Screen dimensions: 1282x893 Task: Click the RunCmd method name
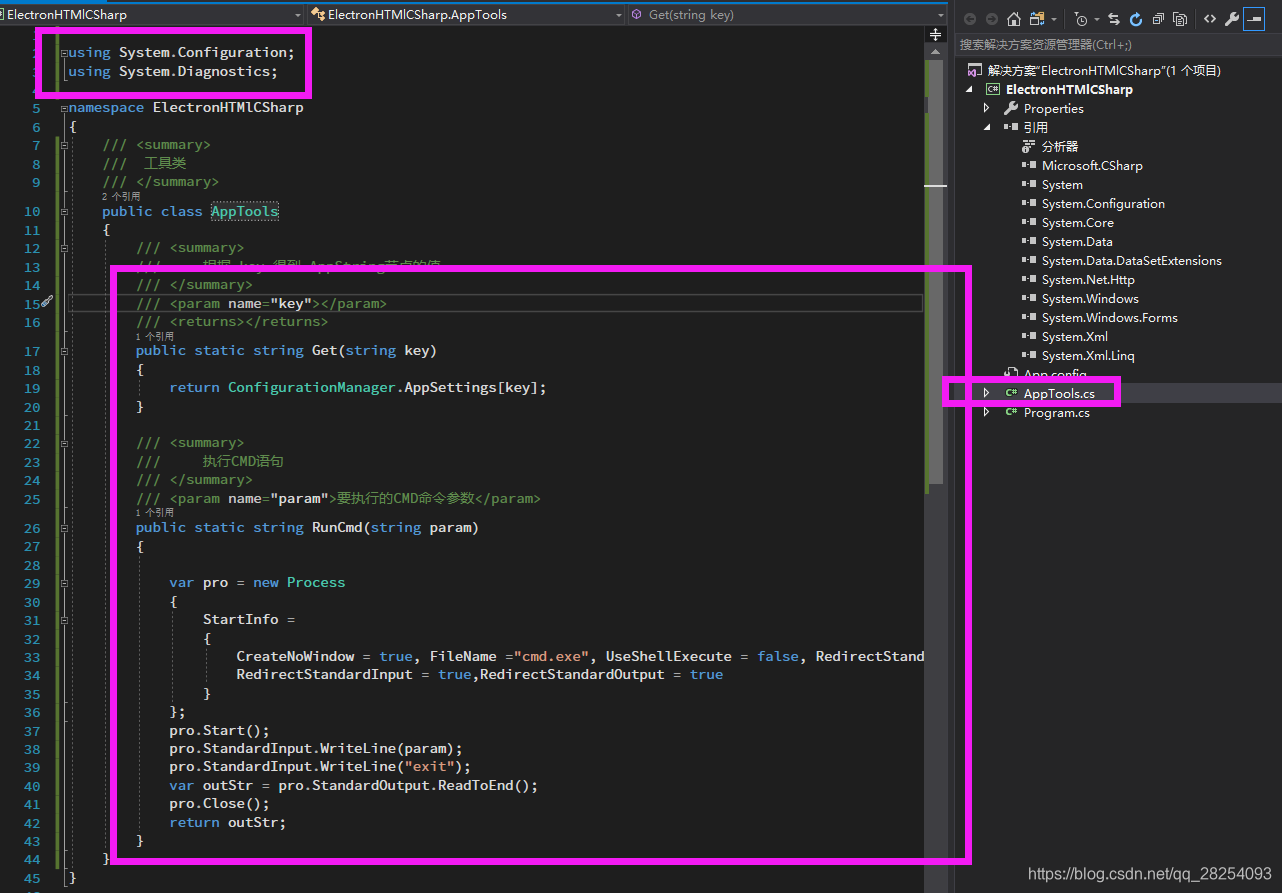(x=337, y=527)
